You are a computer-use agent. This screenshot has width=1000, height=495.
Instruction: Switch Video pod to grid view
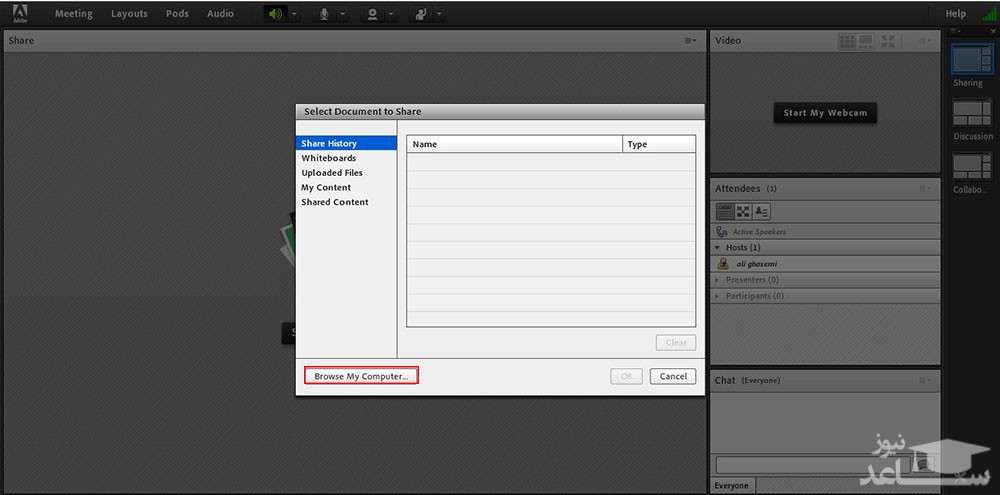click(x=847, y=41)
